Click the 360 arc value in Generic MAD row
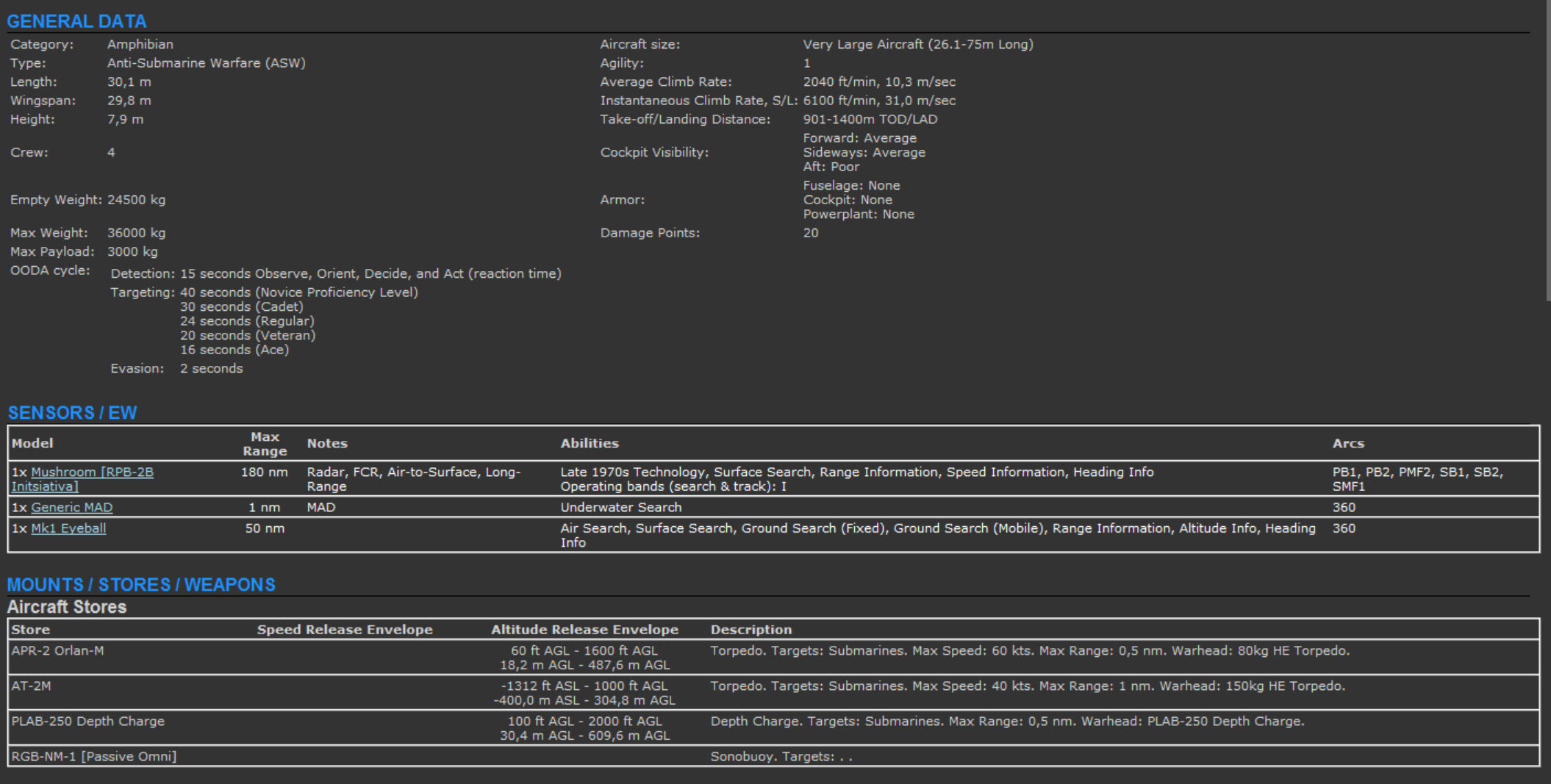Screen dimensions: 1551x784 (x=1344, y=507)
